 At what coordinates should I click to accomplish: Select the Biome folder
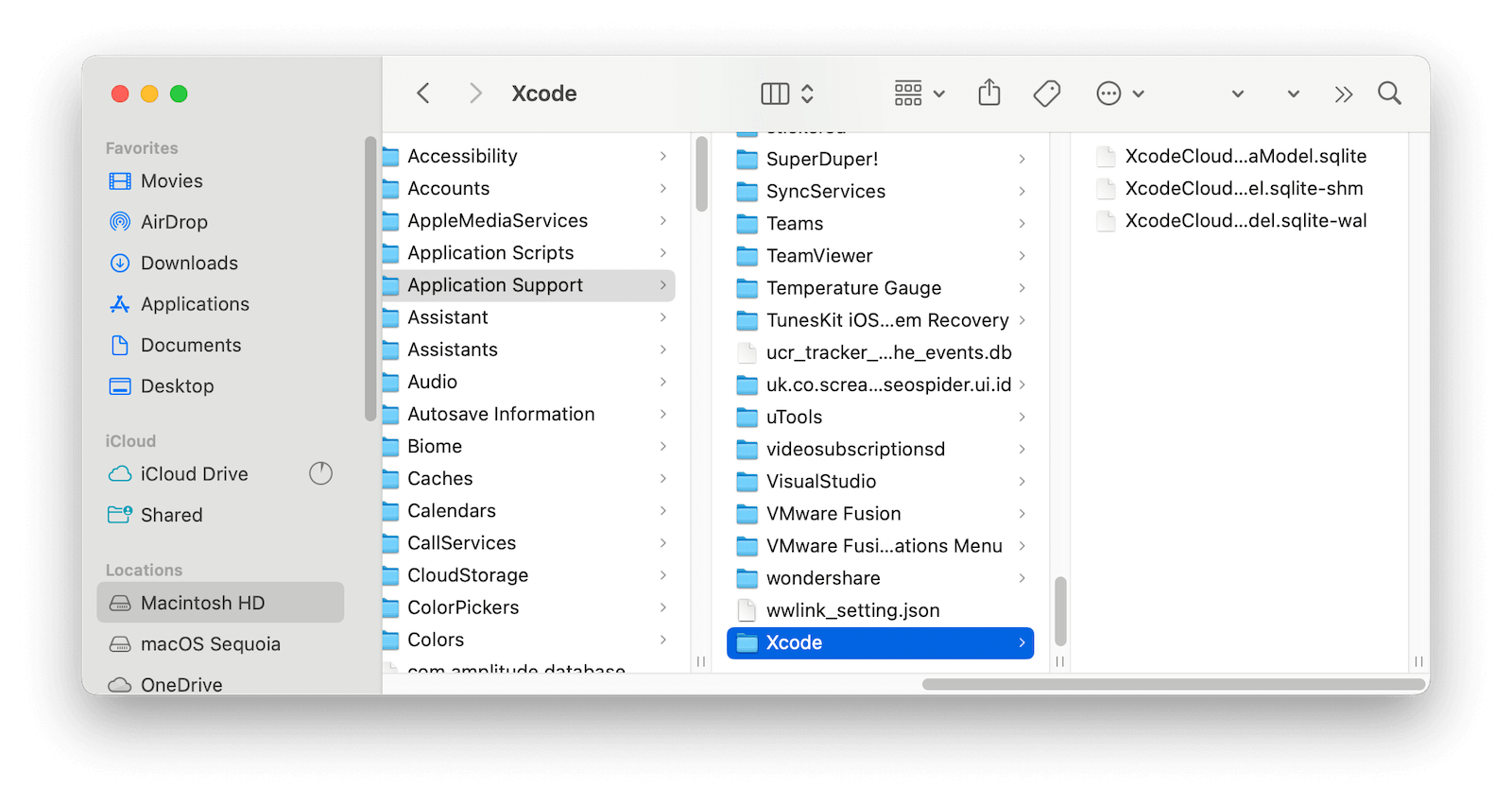(528, 447)
